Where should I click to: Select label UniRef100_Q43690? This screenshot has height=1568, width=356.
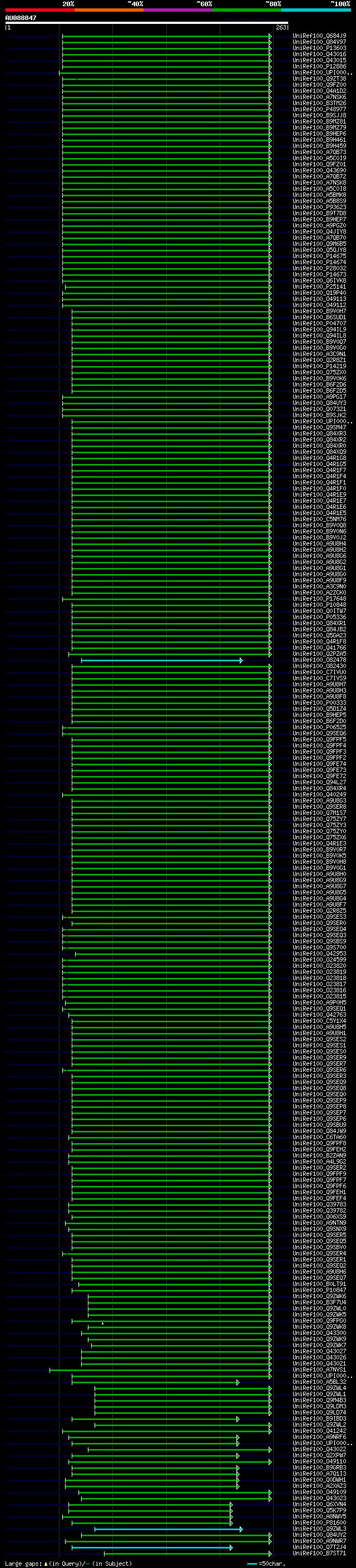319,170
